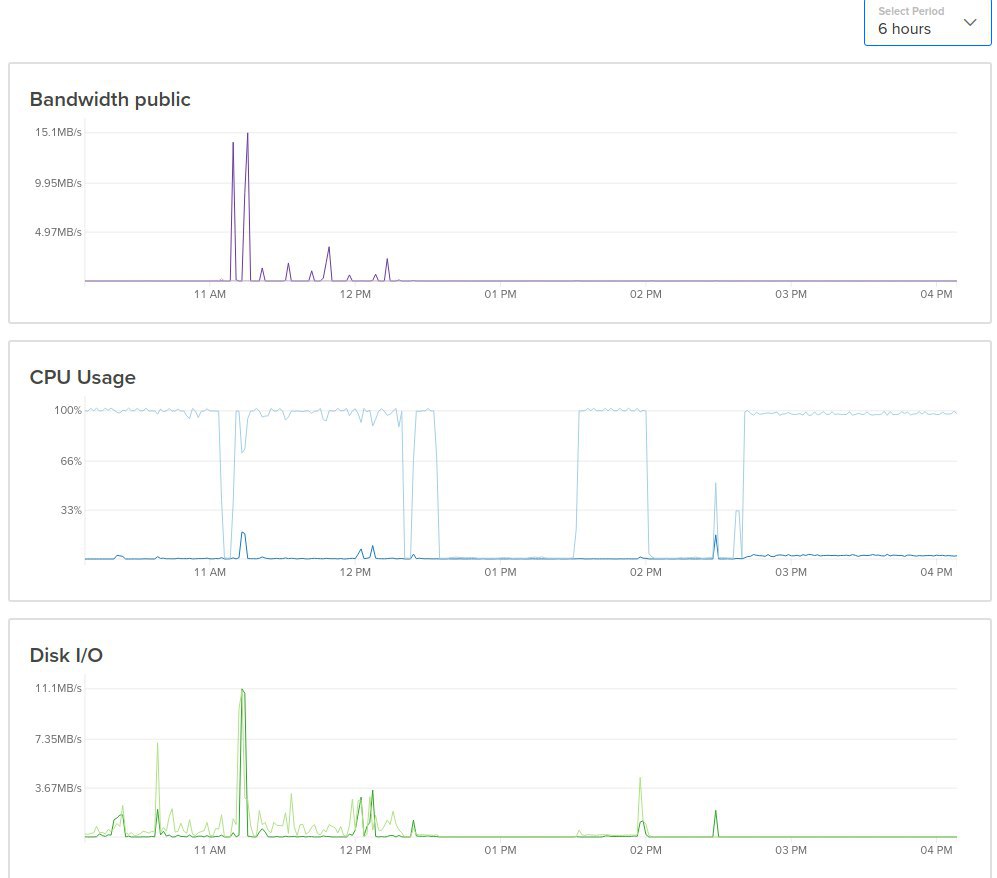The width and height of the screenshot is (997, 878).
Task: Click the 04 PM tick in Bandwidth chart
Action: click(937, 294)
